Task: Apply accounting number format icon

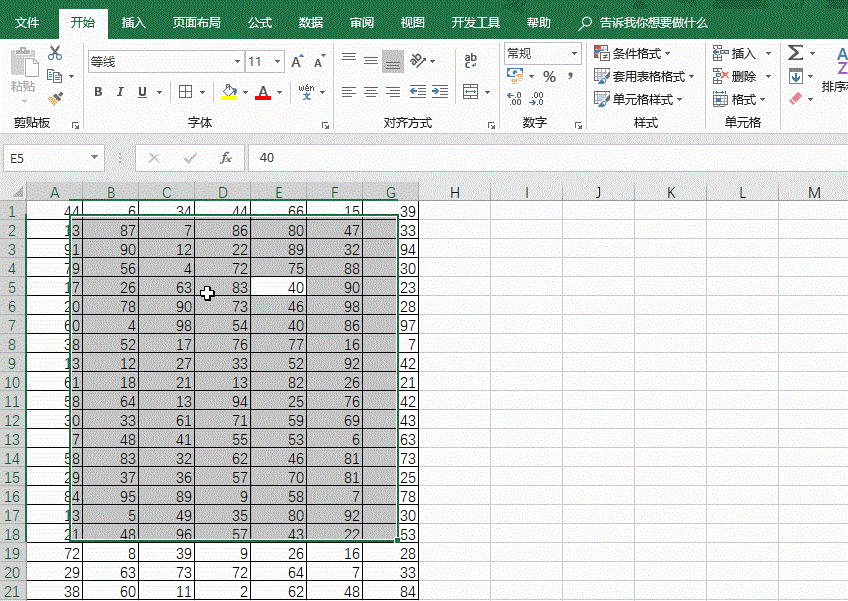Action: (x=515, y=76)
